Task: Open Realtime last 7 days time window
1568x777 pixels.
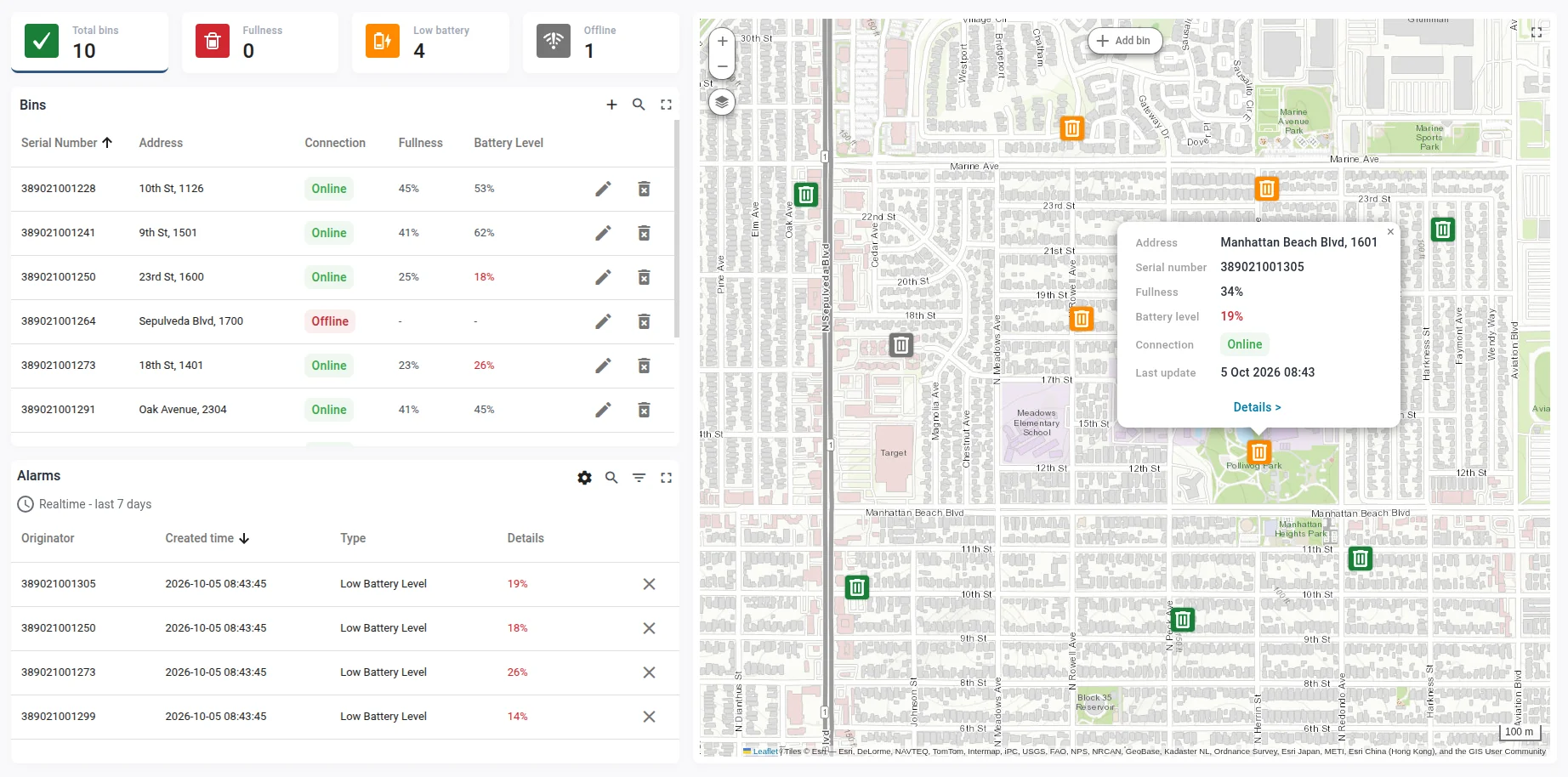Action: pyautogui.click(x=84, y=504)
